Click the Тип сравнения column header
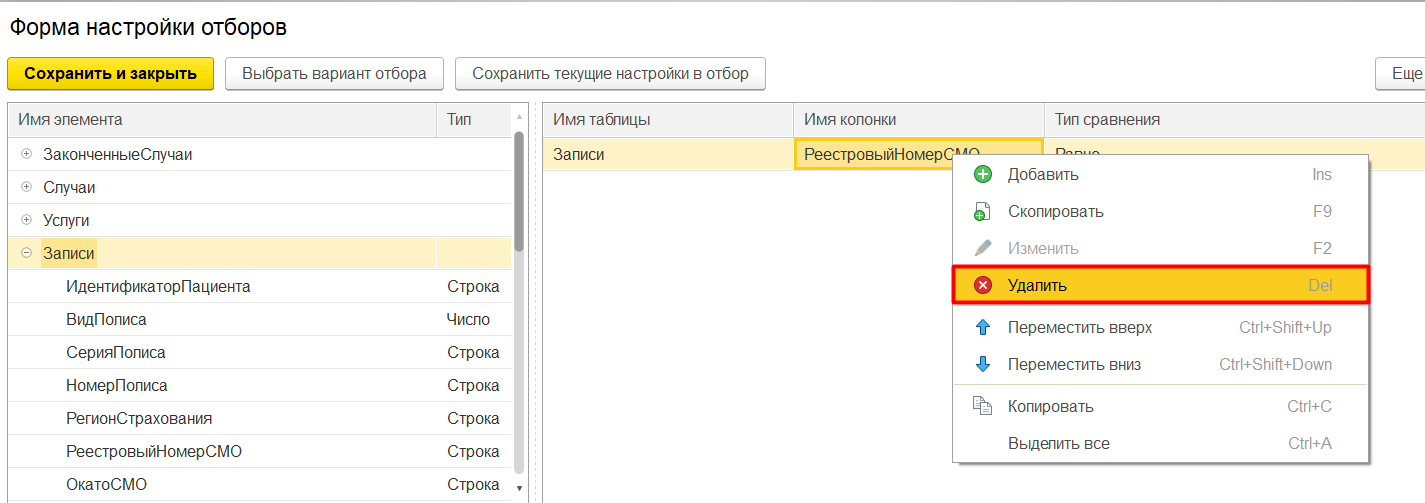 1107,120
